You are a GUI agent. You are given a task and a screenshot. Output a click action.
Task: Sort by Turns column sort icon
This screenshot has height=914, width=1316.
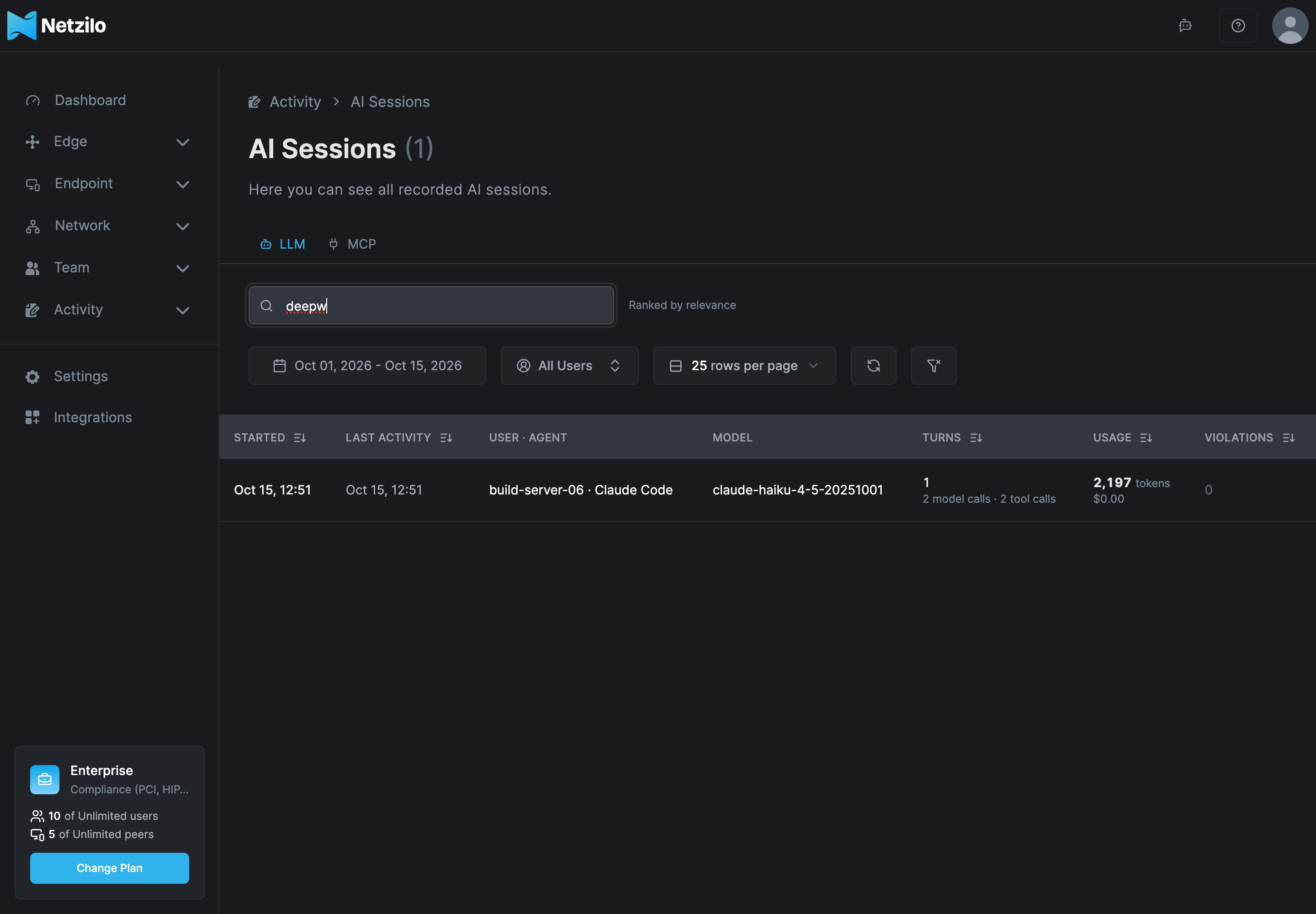(976, 437)
